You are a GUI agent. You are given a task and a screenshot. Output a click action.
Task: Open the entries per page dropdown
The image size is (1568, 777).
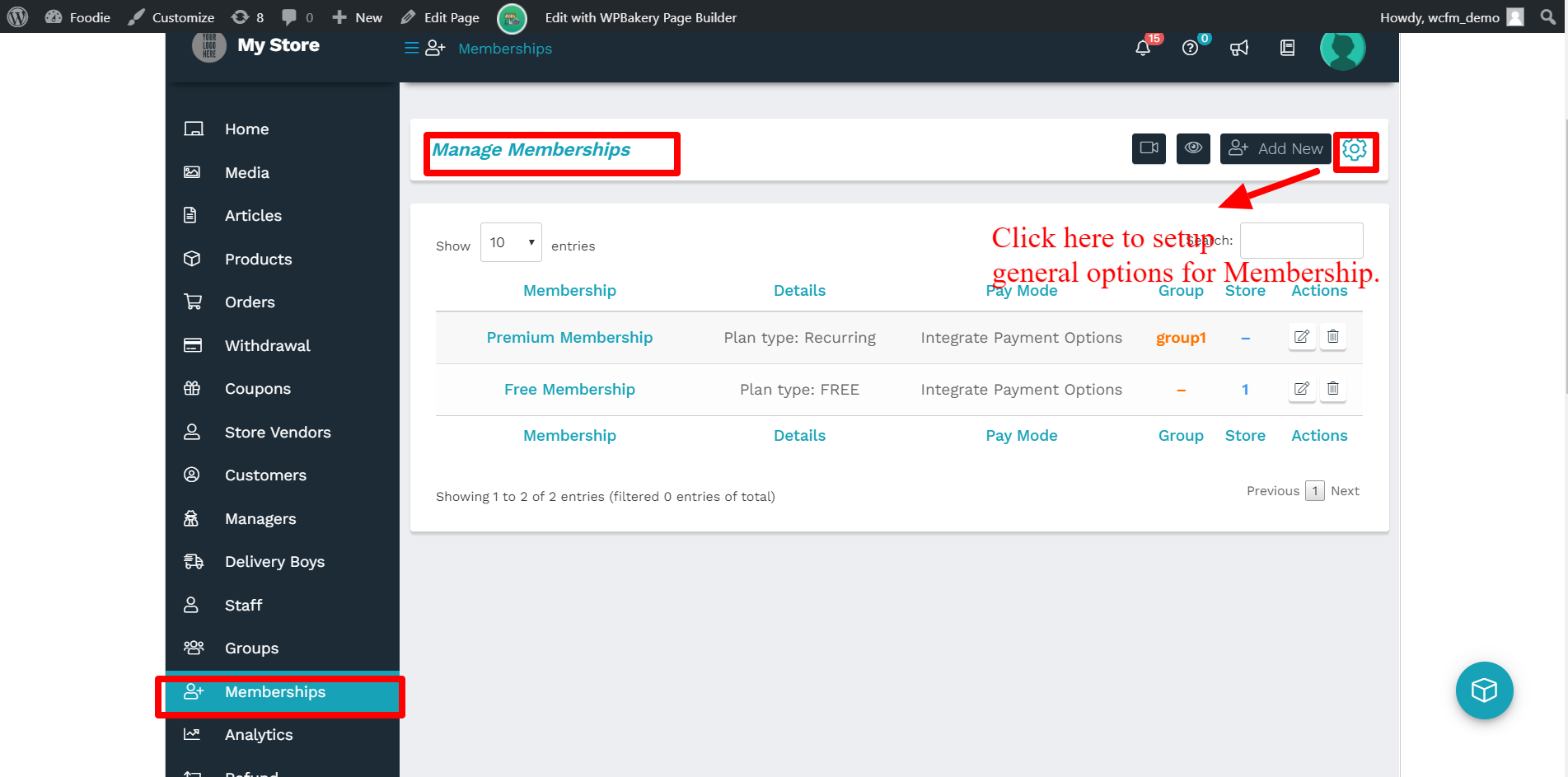coord(511,242)
